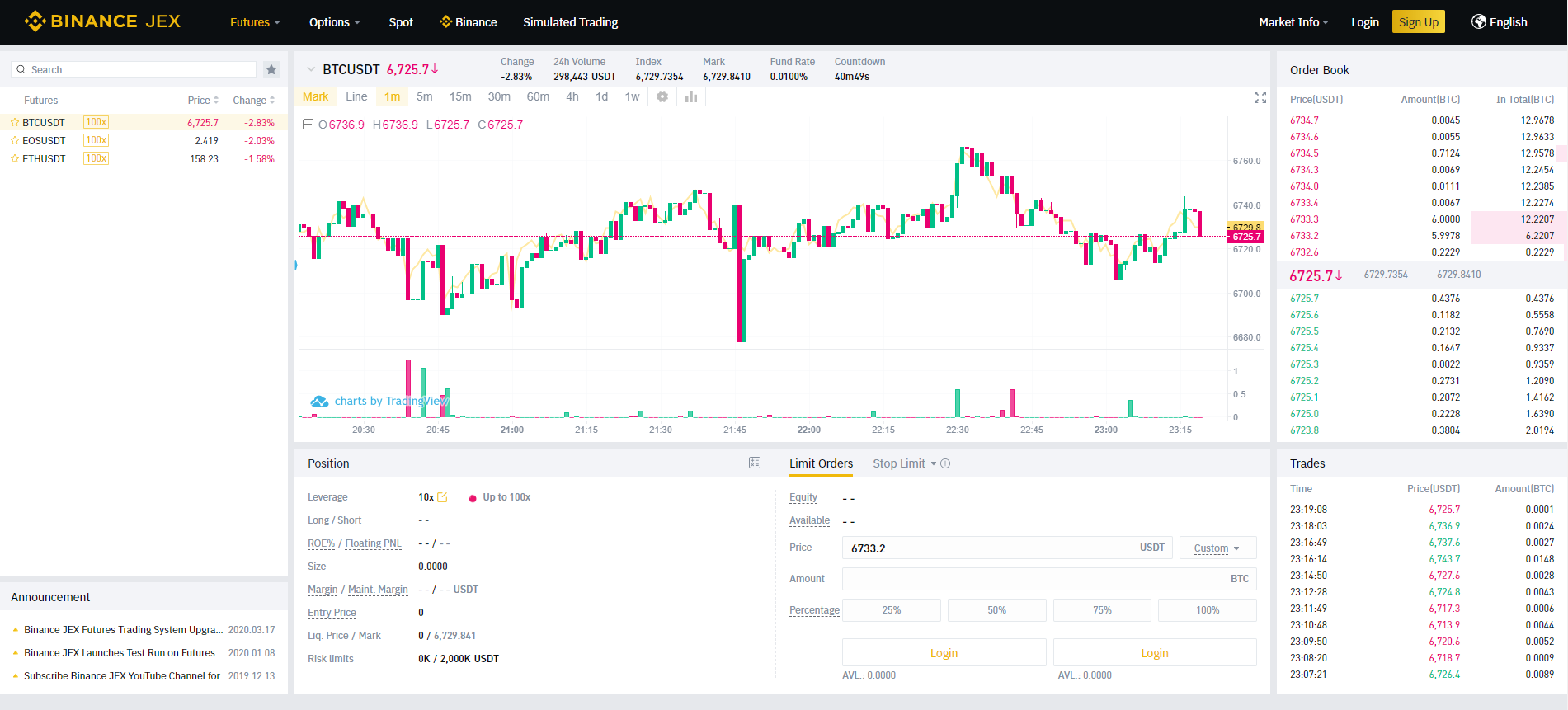Toggle the favorites star filter beside search
The height and width of the screenshot is (710, 1568).
click(271, 70)
